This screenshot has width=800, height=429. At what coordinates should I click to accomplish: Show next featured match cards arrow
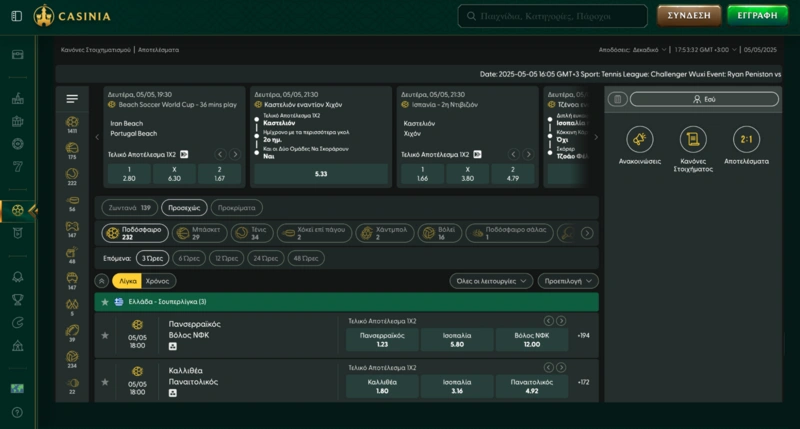click(596, 137)
